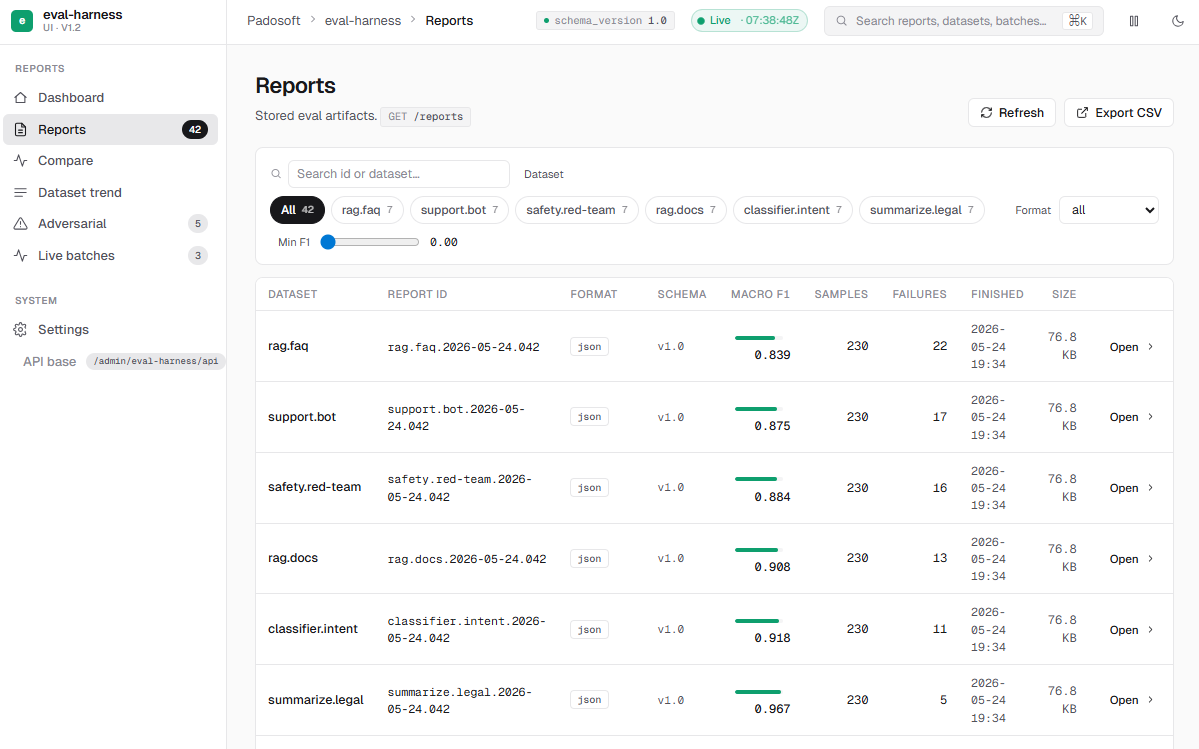
Task: Click the summarize.legal macro F1 progress bar
Action: [759, 692]
